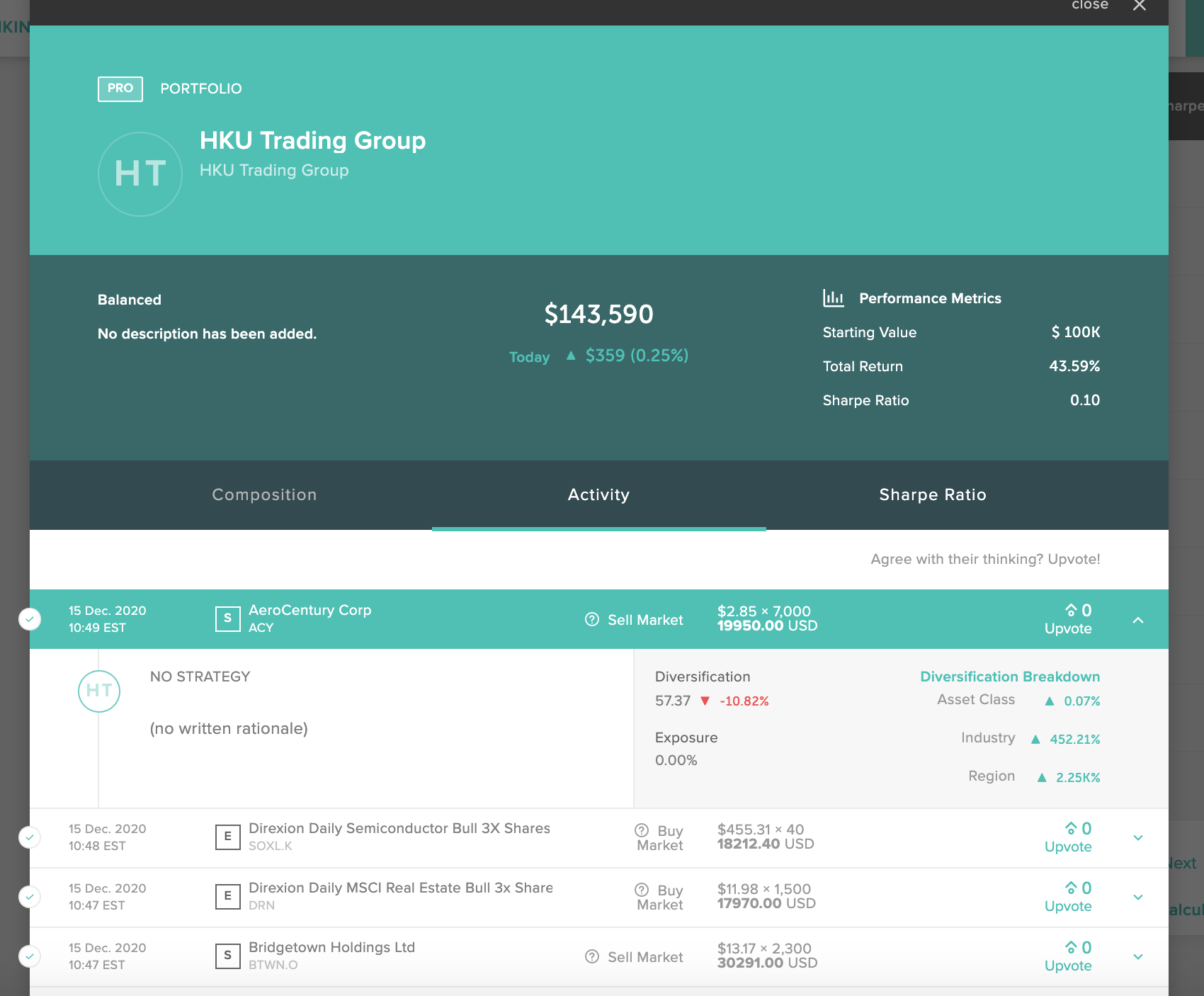Click the E type icon for DRN

pos(227,896)
